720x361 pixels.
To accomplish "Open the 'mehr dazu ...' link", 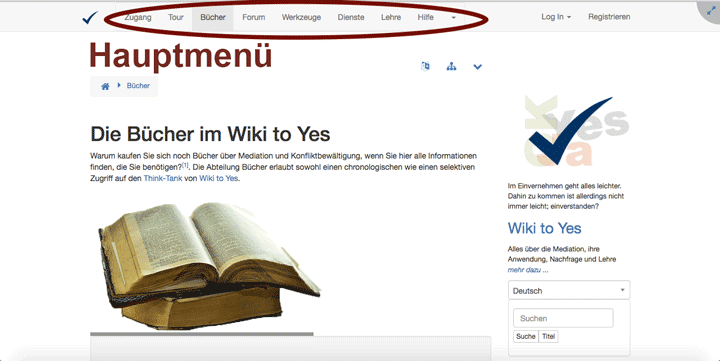I will [528, 270].
